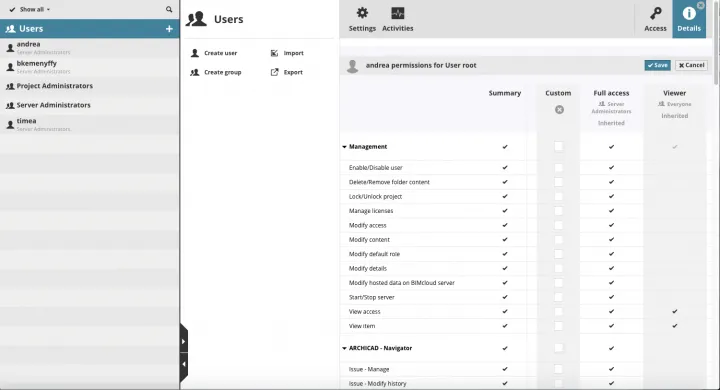Screen dimensions: 720x390
Task: Add new user with plus icon
Action: tap(169, 28)
